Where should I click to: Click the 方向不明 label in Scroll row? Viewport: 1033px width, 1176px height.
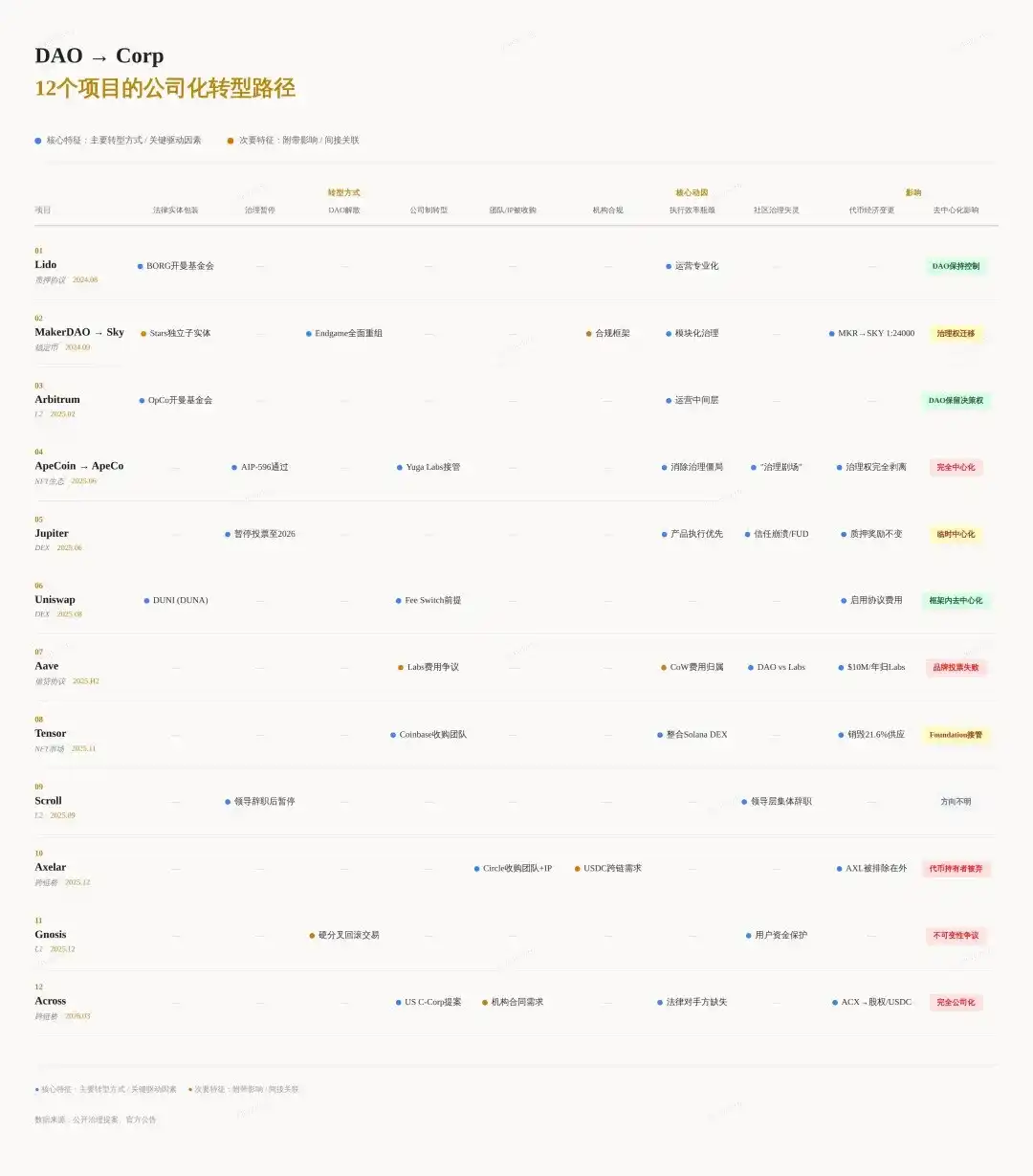[956, 802]
